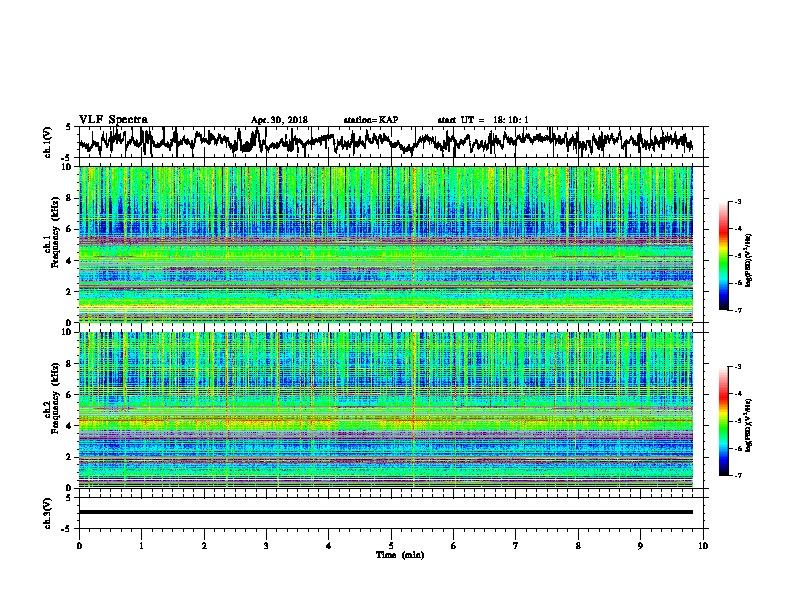The image size is (792, 612).
Task: Click the "ch.1(V)" voltage axis label
Action: 48,142
